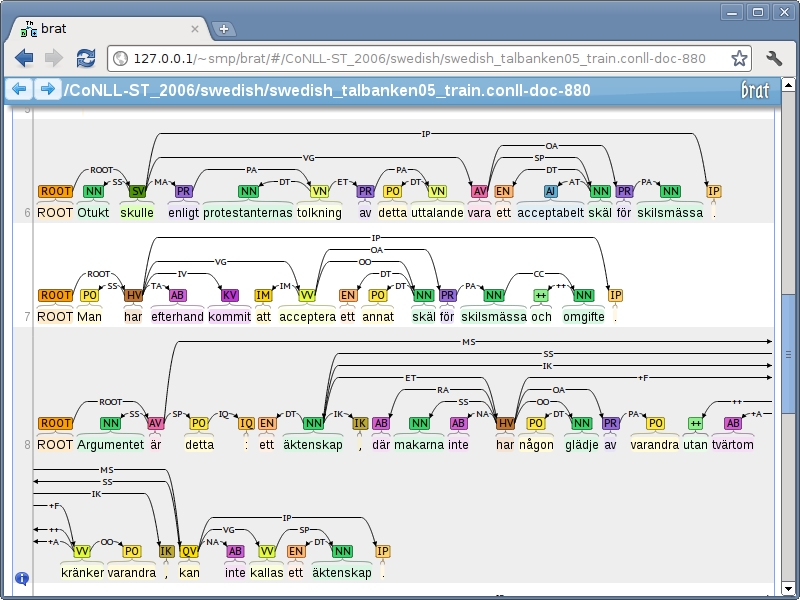800x600 pixels.
Task: Close the brat tab
Action: coord(195,29)
